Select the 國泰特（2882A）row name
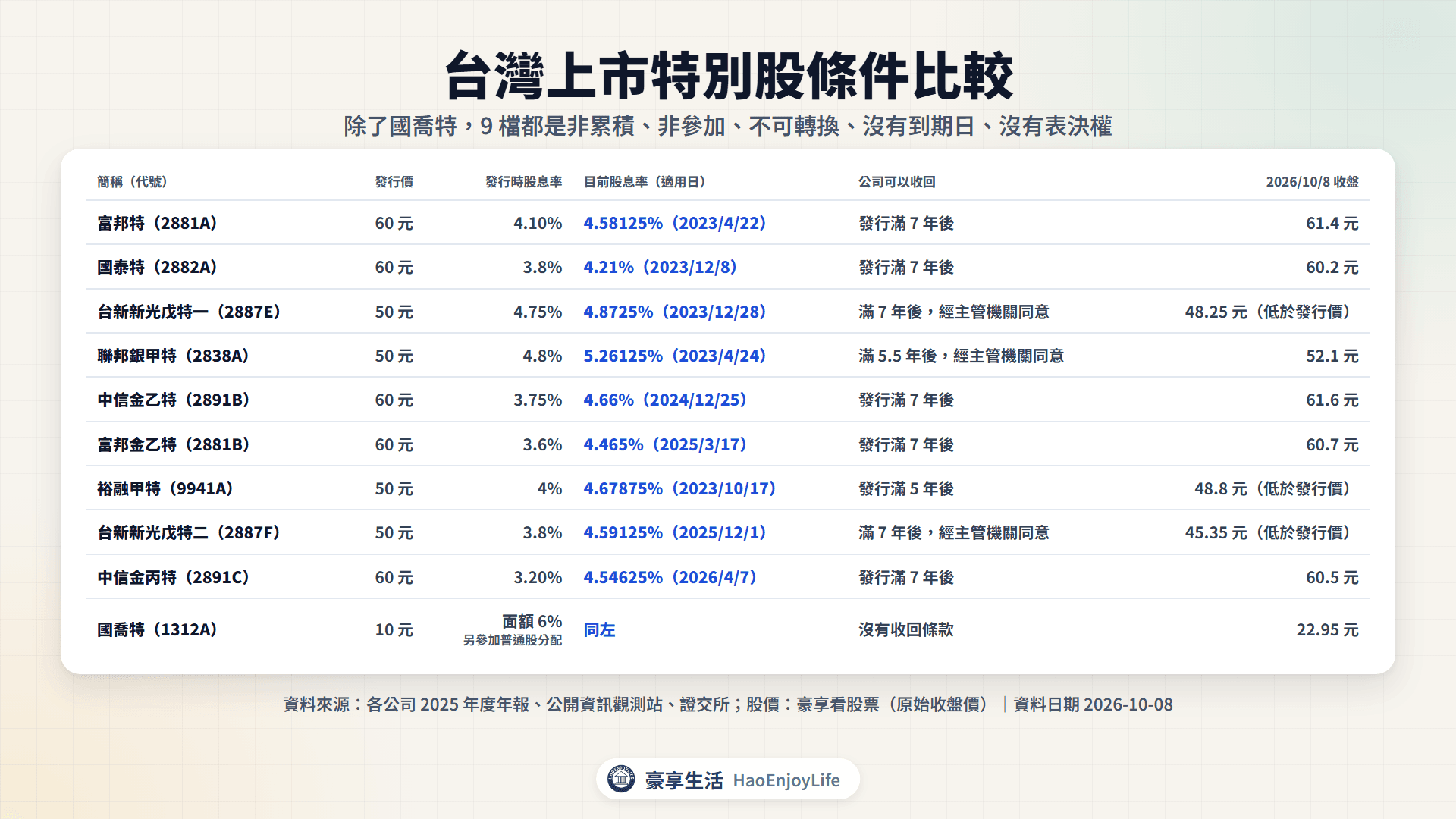 158,267
